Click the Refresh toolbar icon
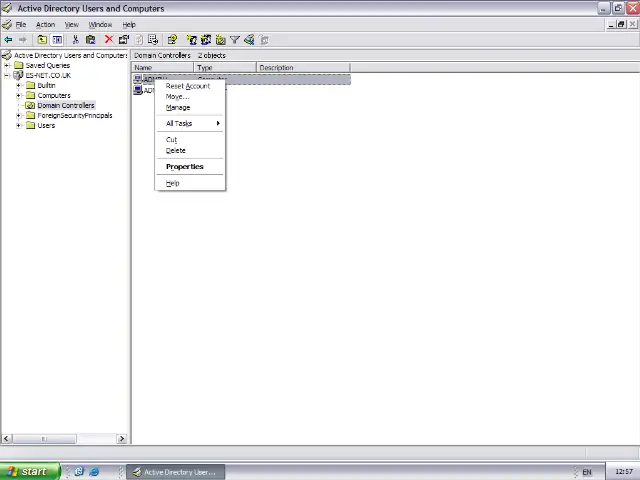Viewport: 640px width, 480px height. (x=139, y=40)
